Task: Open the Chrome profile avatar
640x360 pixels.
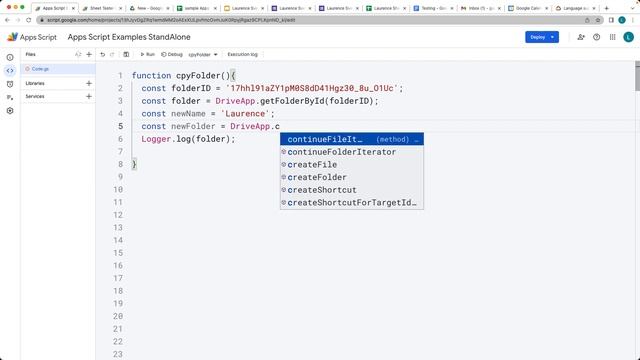Action: 622,20
